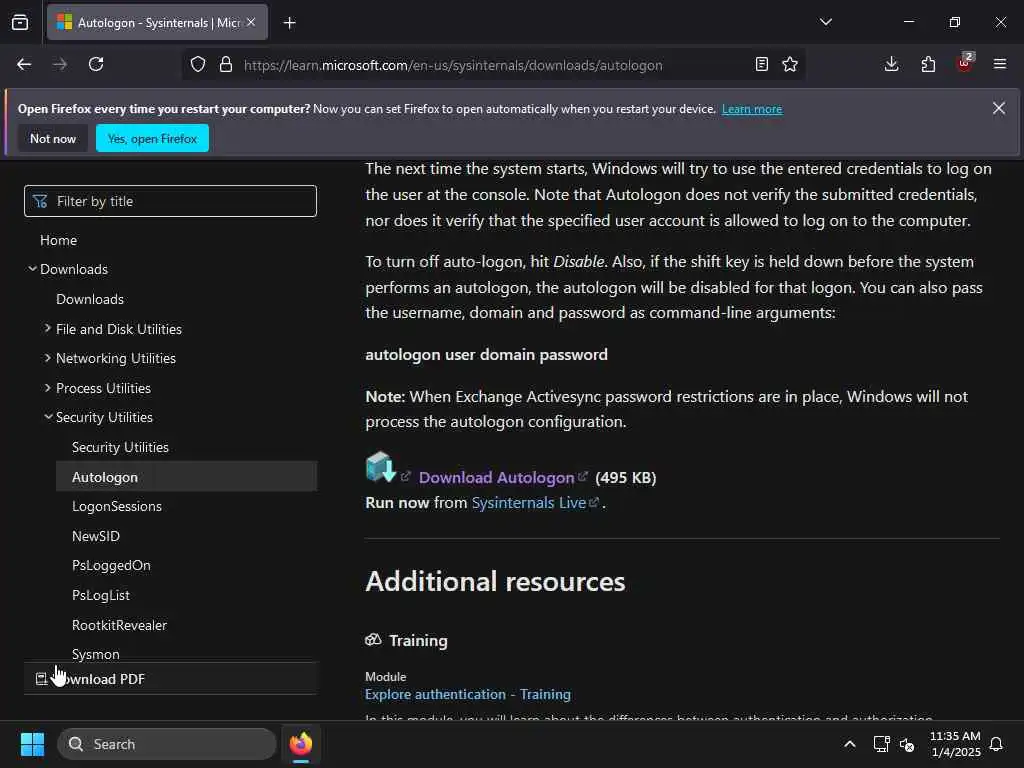Click the Additional resources heading
1024x768 pixels.
pyautogui.click(x=495, y=581)
